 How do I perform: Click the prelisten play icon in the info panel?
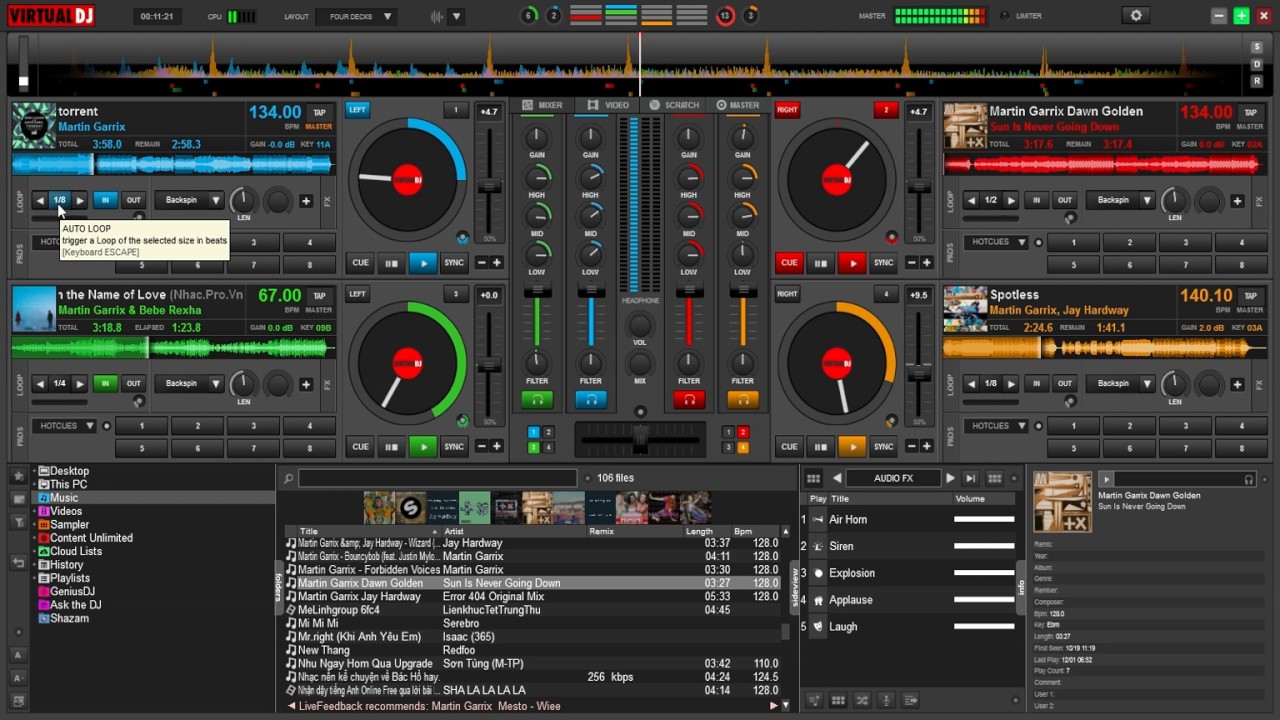pyautogui.click(x=1106, y=480)
